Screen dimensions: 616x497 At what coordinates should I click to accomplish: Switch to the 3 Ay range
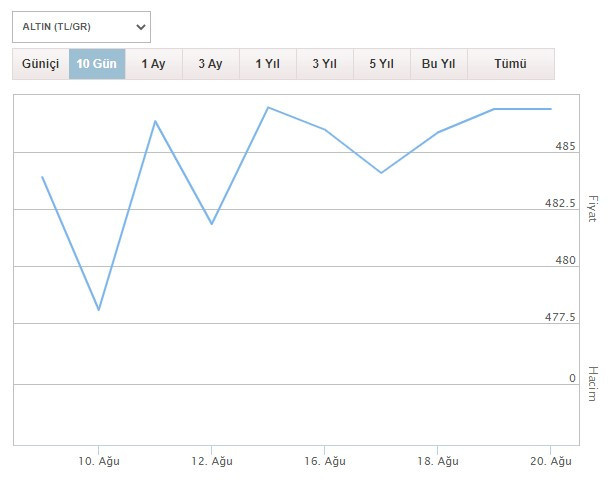coord(211,64)
